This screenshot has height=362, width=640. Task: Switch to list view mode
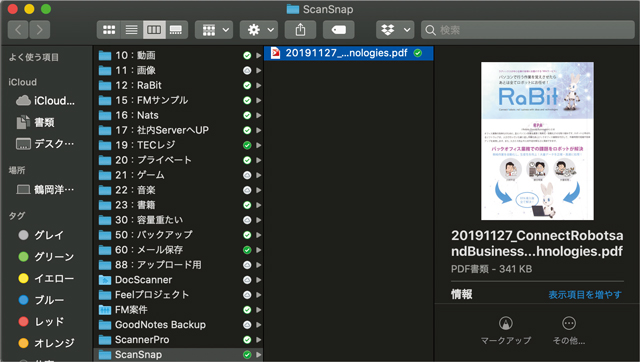coord(131,30)
